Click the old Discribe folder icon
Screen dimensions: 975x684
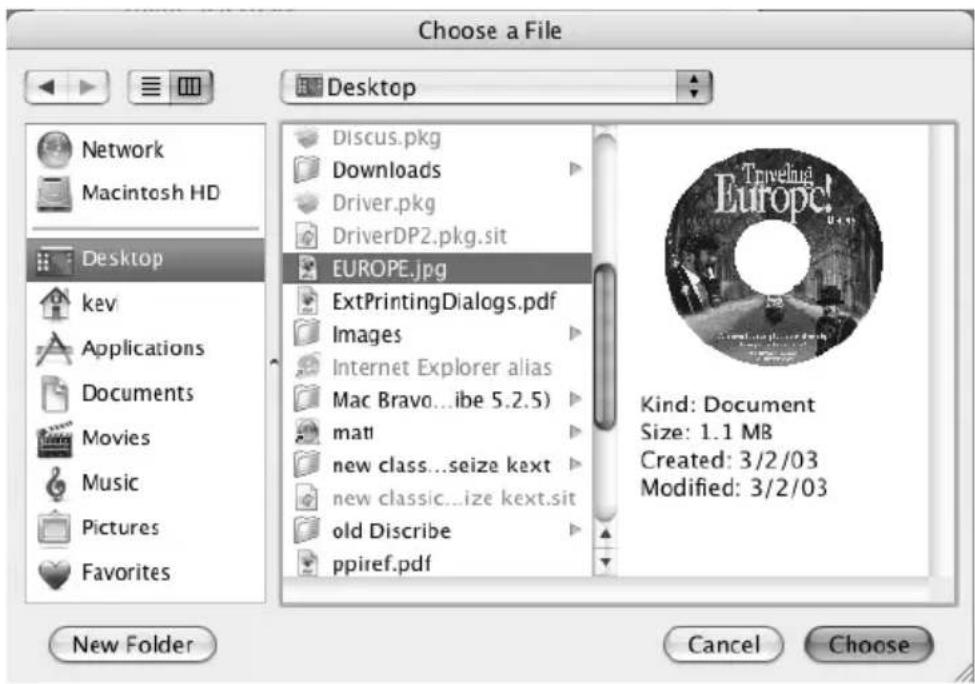(x=307, y=530)
